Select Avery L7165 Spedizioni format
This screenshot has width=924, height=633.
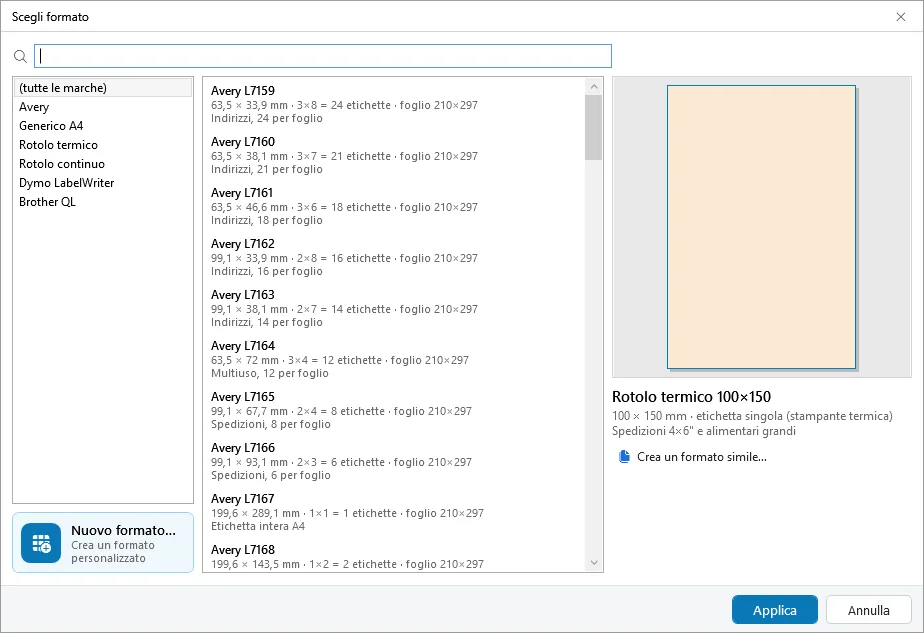point(394,410)
